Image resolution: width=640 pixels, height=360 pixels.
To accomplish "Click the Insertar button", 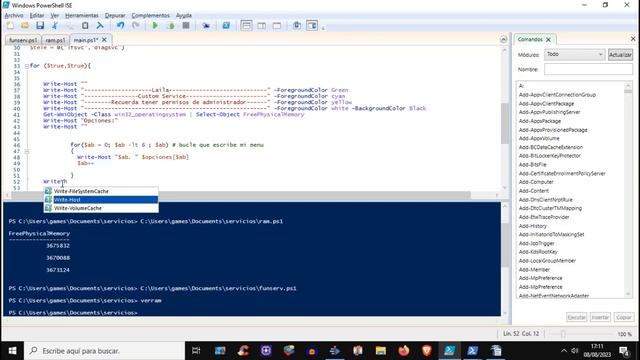I will (600, 317).
